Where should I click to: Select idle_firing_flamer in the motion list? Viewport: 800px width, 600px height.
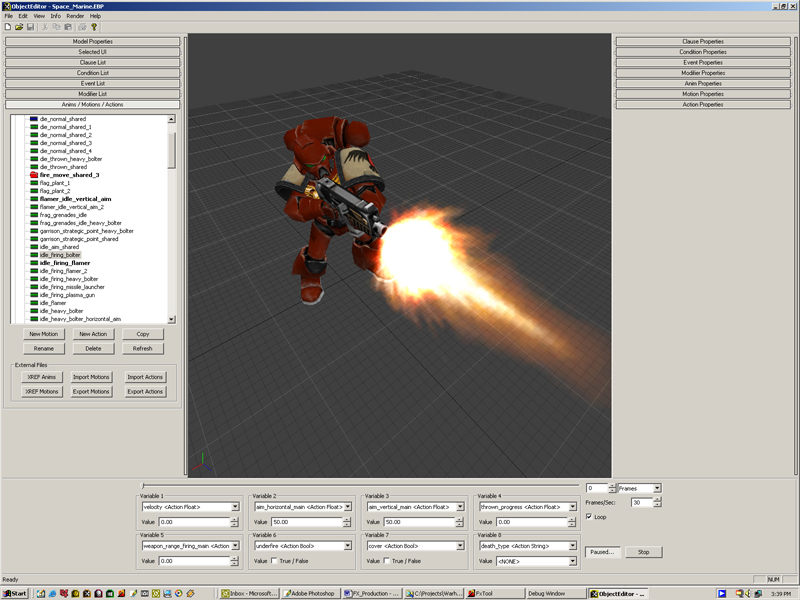[64, 263]
